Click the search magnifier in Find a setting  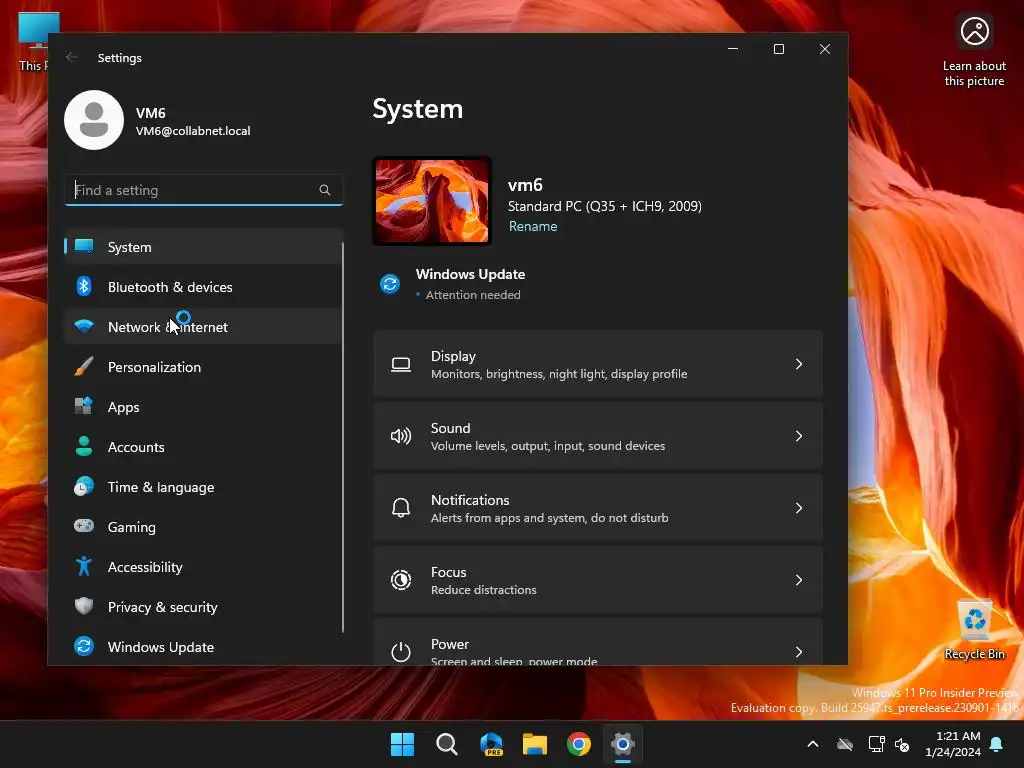[325, 190]
